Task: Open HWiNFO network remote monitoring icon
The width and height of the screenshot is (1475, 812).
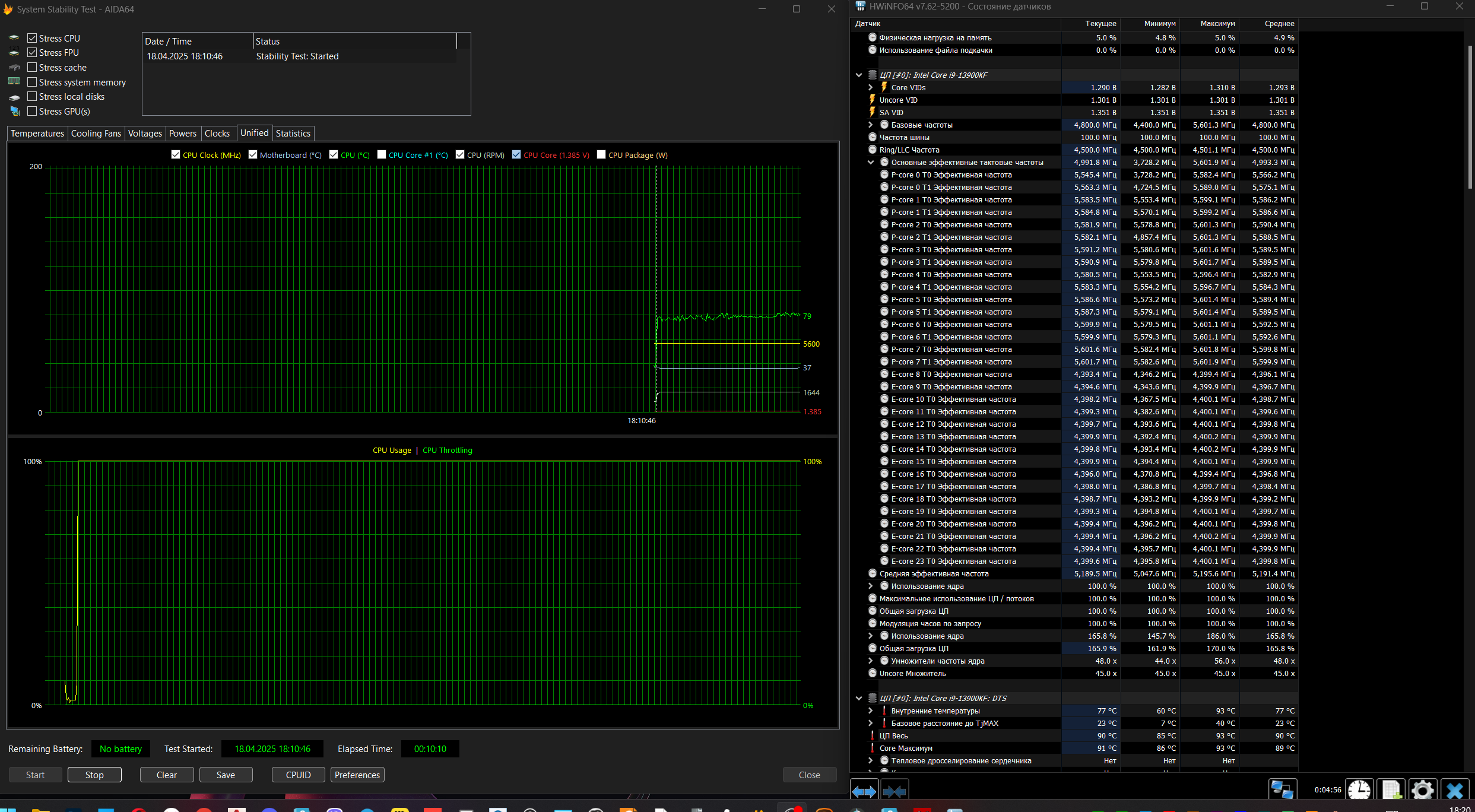Action: 1281,790
